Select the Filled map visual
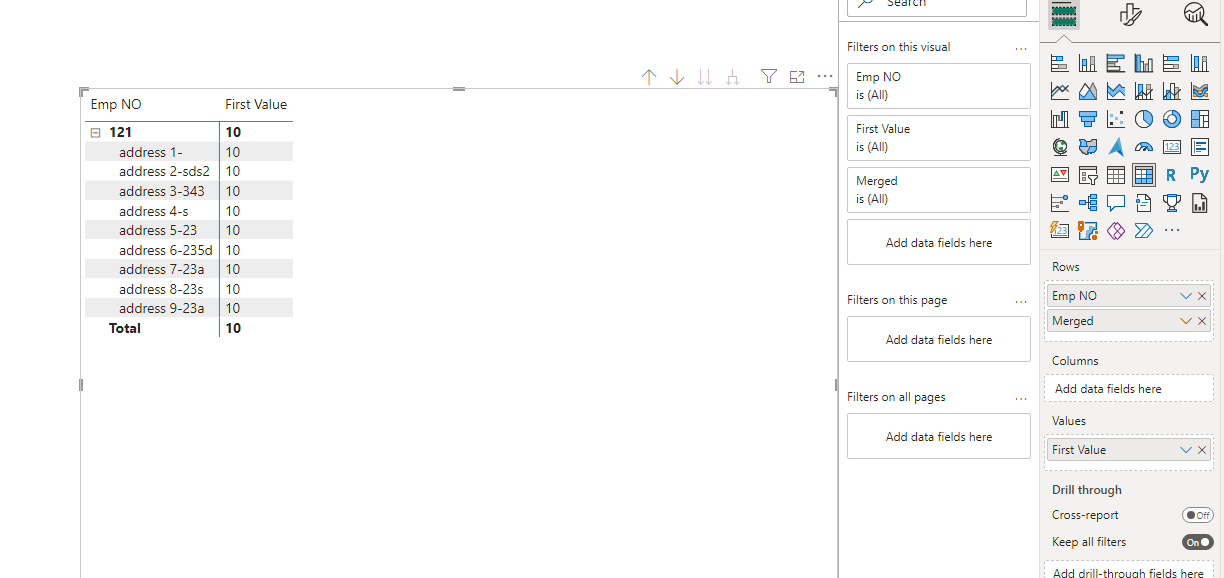Viewport: 1224px width, 578px height. pyautogui.click(x=1088, y=147)
